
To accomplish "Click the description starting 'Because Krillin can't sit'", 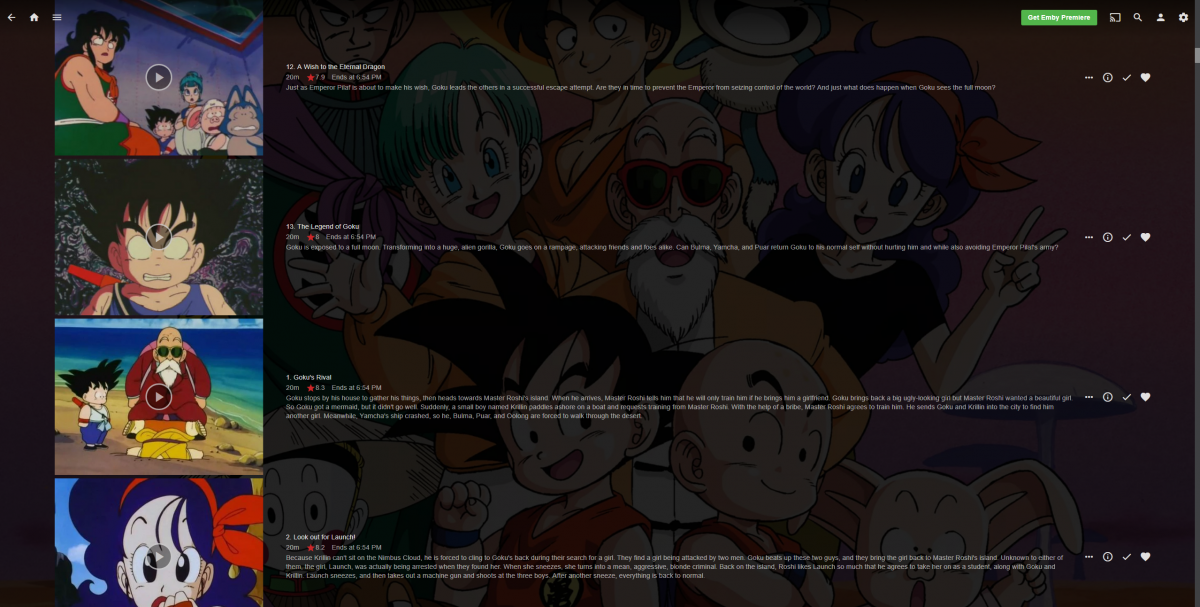I will [x=675, y=566].
